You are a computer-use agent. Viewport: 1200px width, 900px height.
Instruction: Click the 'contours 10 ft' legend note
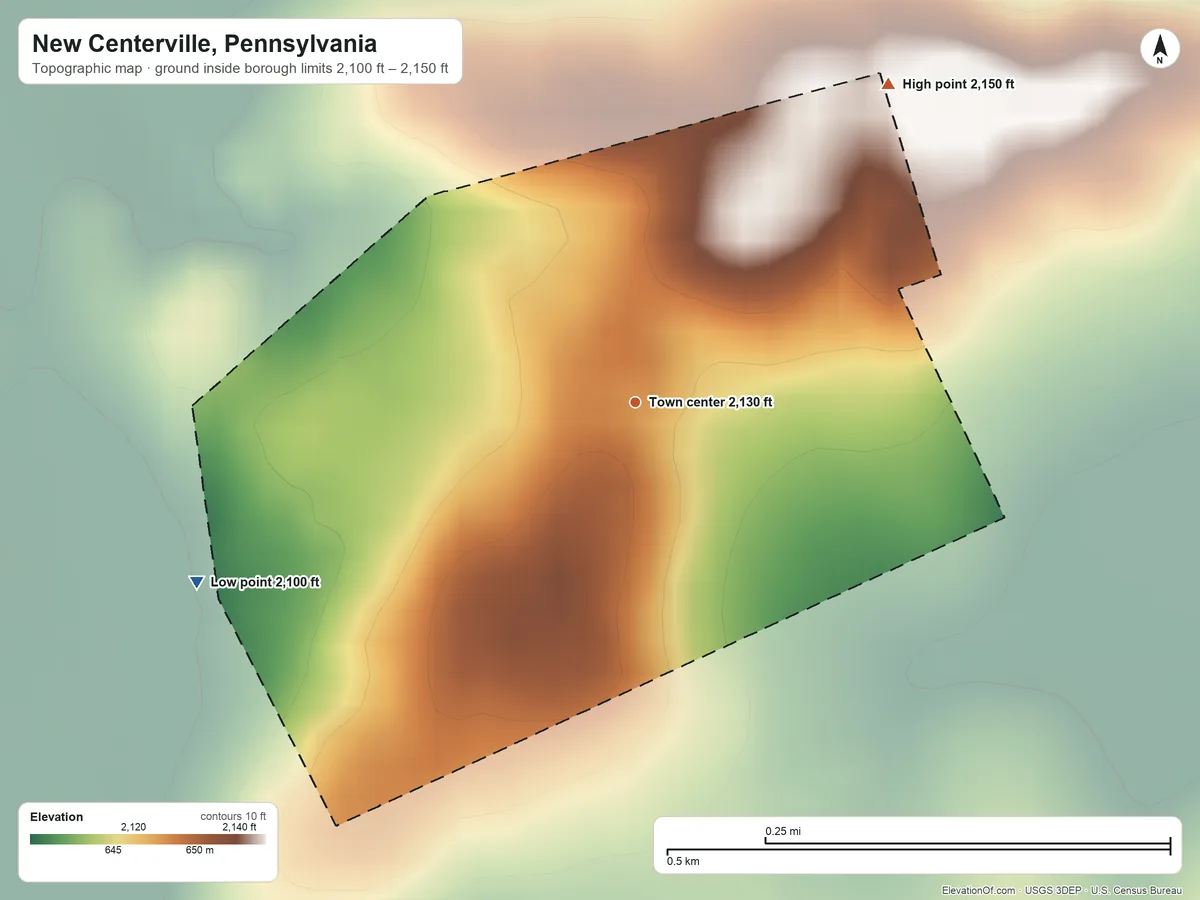(233, 816)
